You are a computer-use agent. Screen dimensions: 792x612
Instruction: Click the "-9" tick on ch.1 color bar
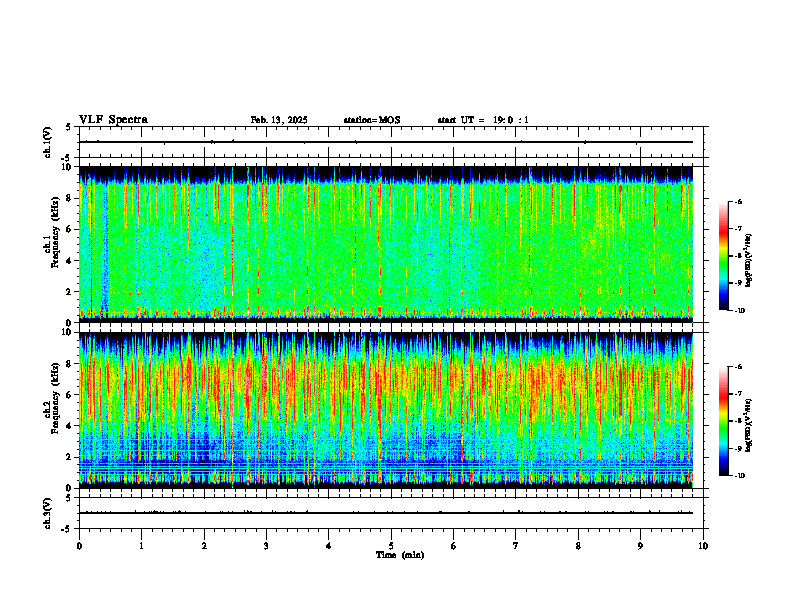(739, 283)
